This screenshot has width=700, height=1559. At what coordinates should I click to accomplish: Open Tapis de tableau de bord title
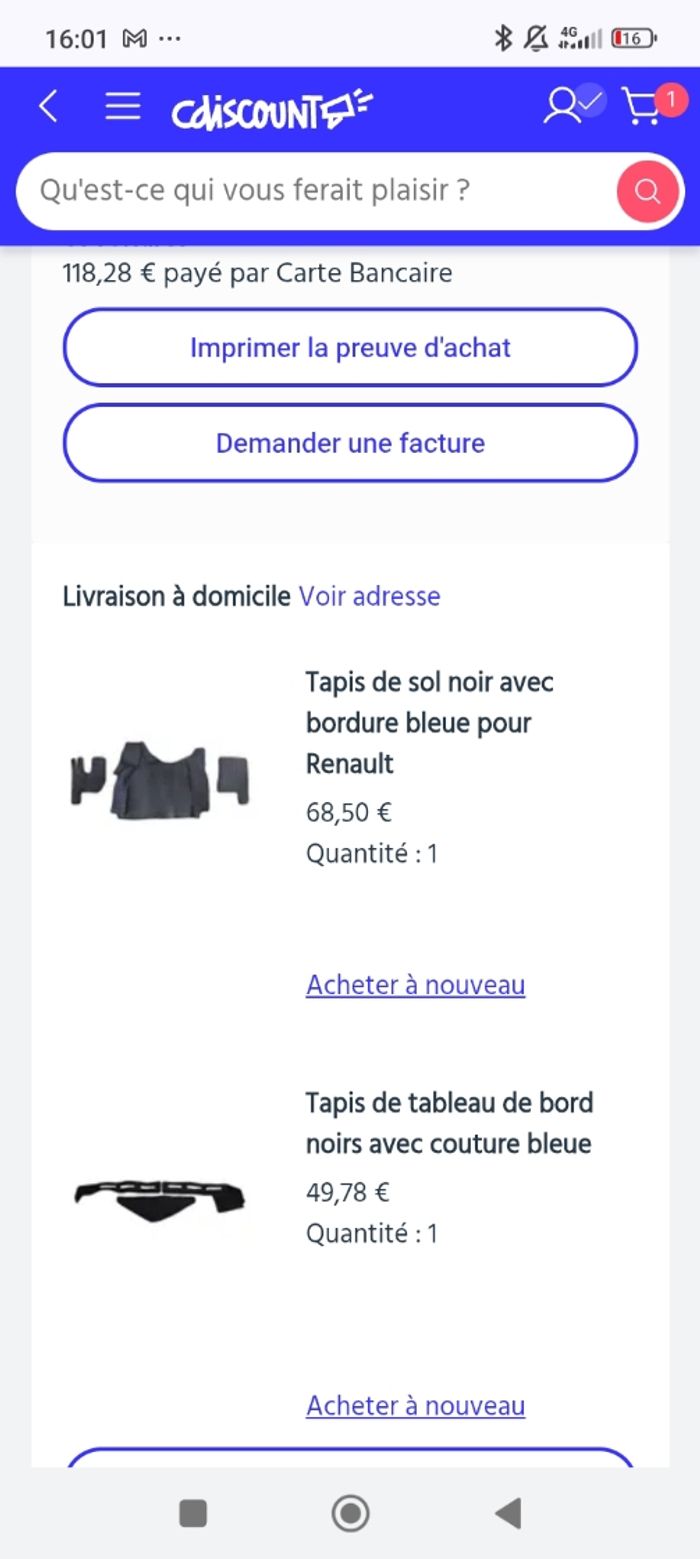(x=449, y=1122)
